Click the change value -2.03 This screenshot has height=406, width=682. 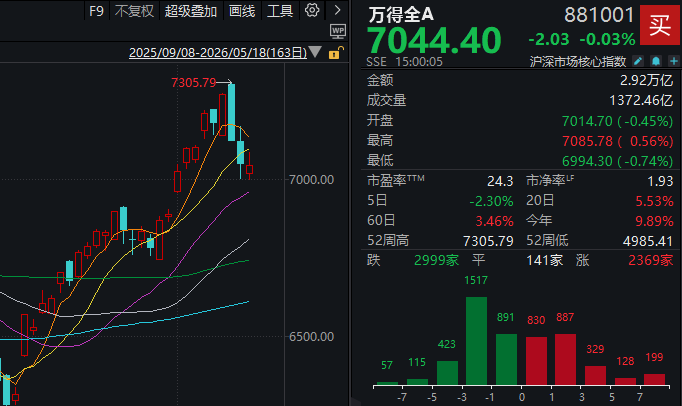click(x=549, y=40)
